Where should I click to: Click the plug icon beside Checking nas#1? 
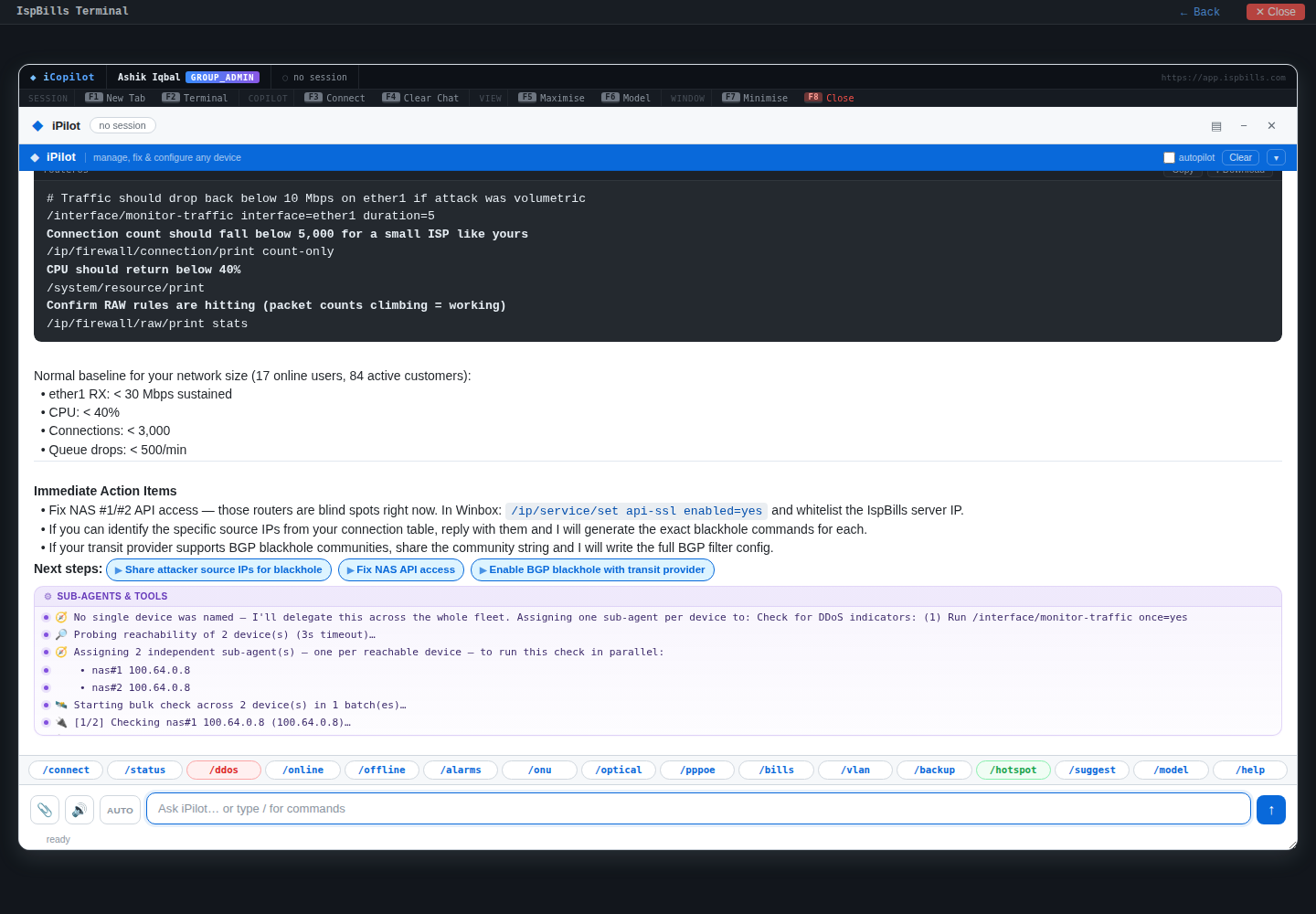[61, 723]
